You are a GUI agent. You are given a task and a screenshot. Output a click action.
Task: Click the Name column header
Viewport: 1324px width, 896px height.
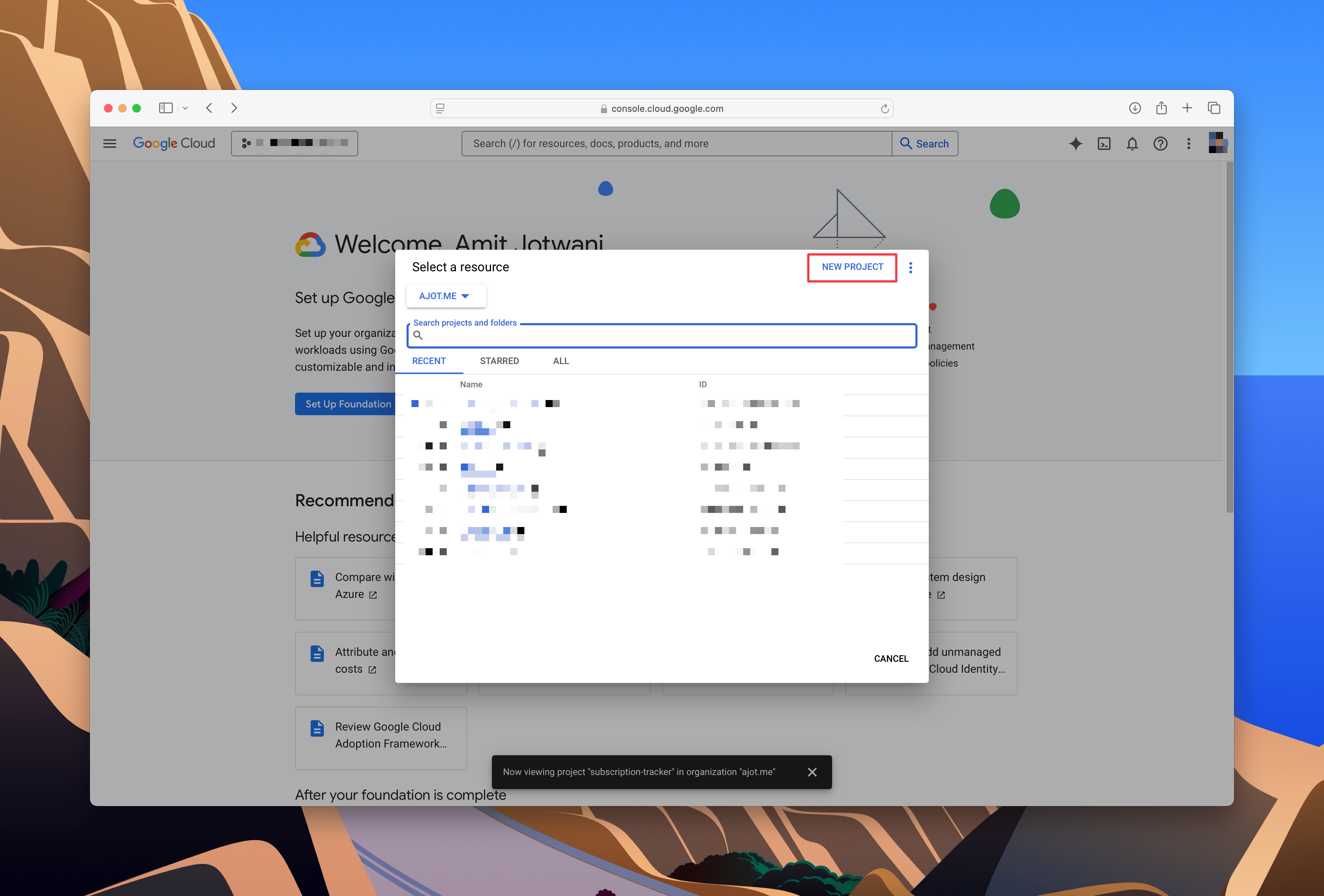point(471,385)
